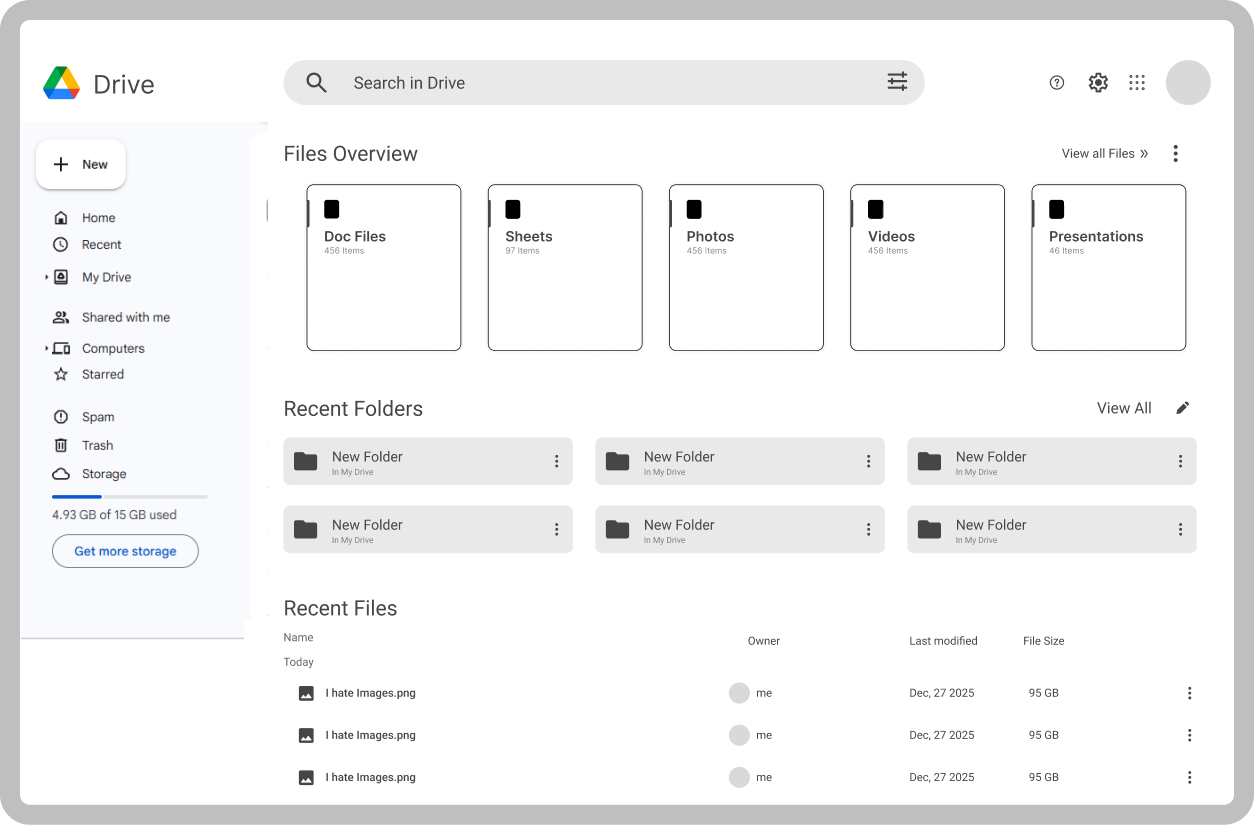
Task: Open the Sheets card
Action: 565,267
